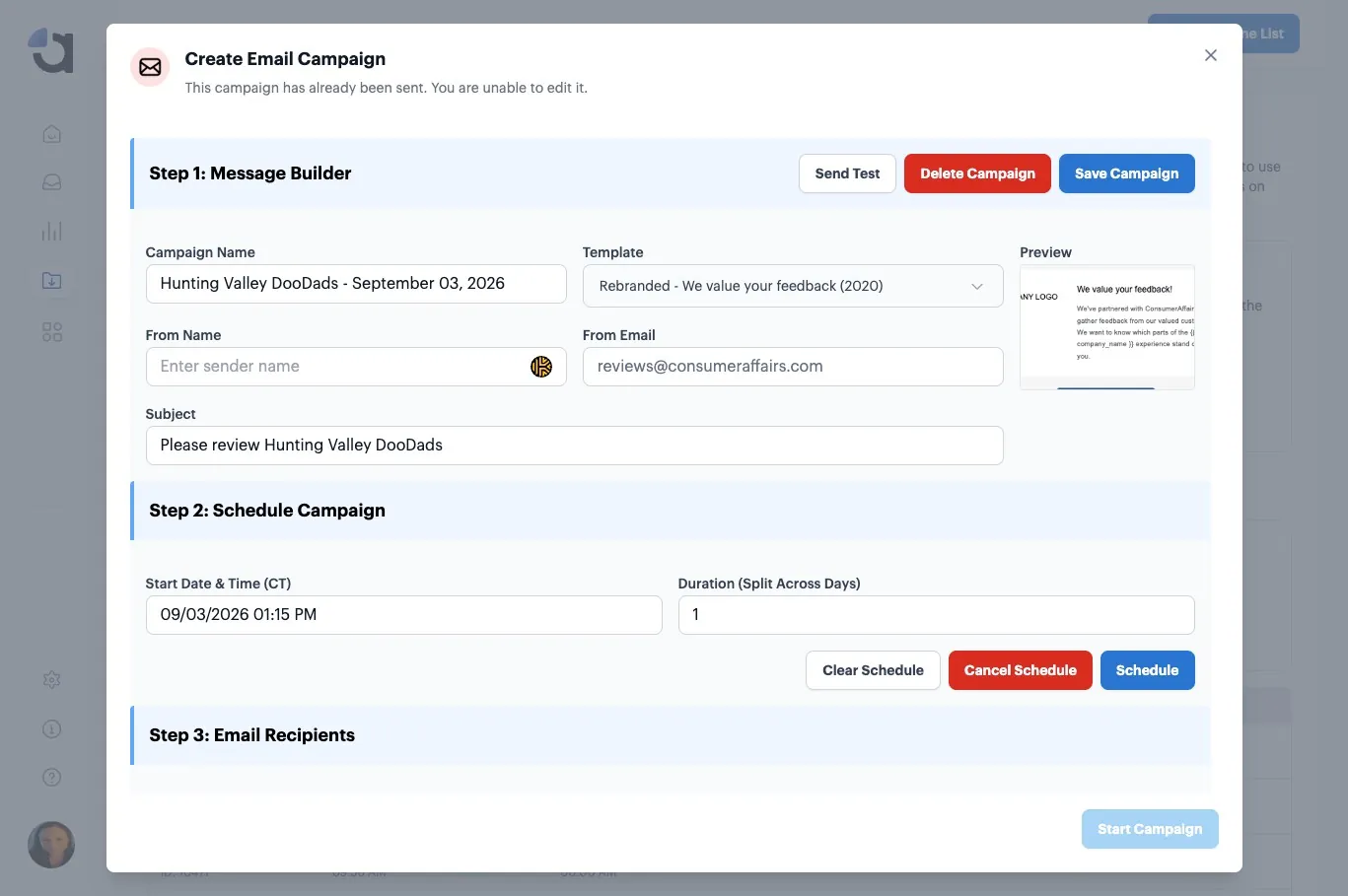
Task: Click the app logo at the top of the sidebar
Action: coord(51,50)
